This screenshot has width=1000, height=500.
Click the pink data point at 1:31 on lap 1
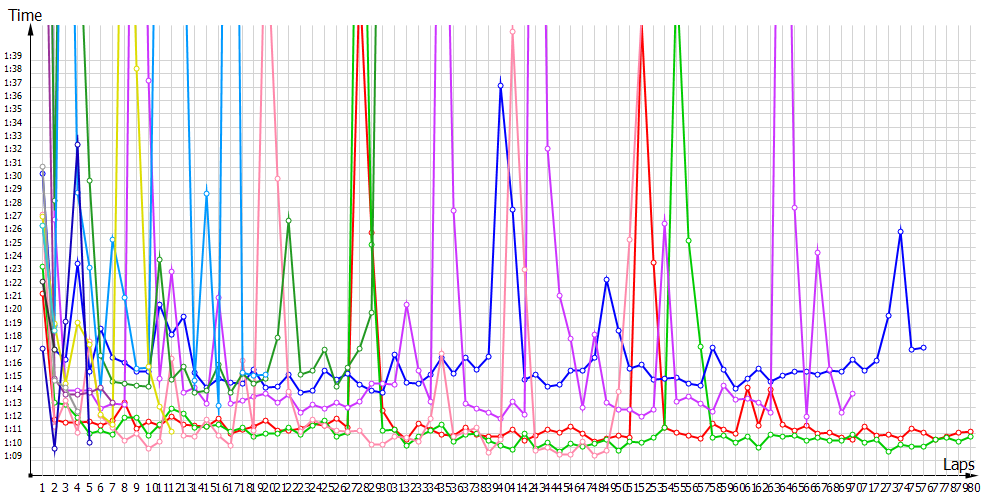tap(42, 167)
